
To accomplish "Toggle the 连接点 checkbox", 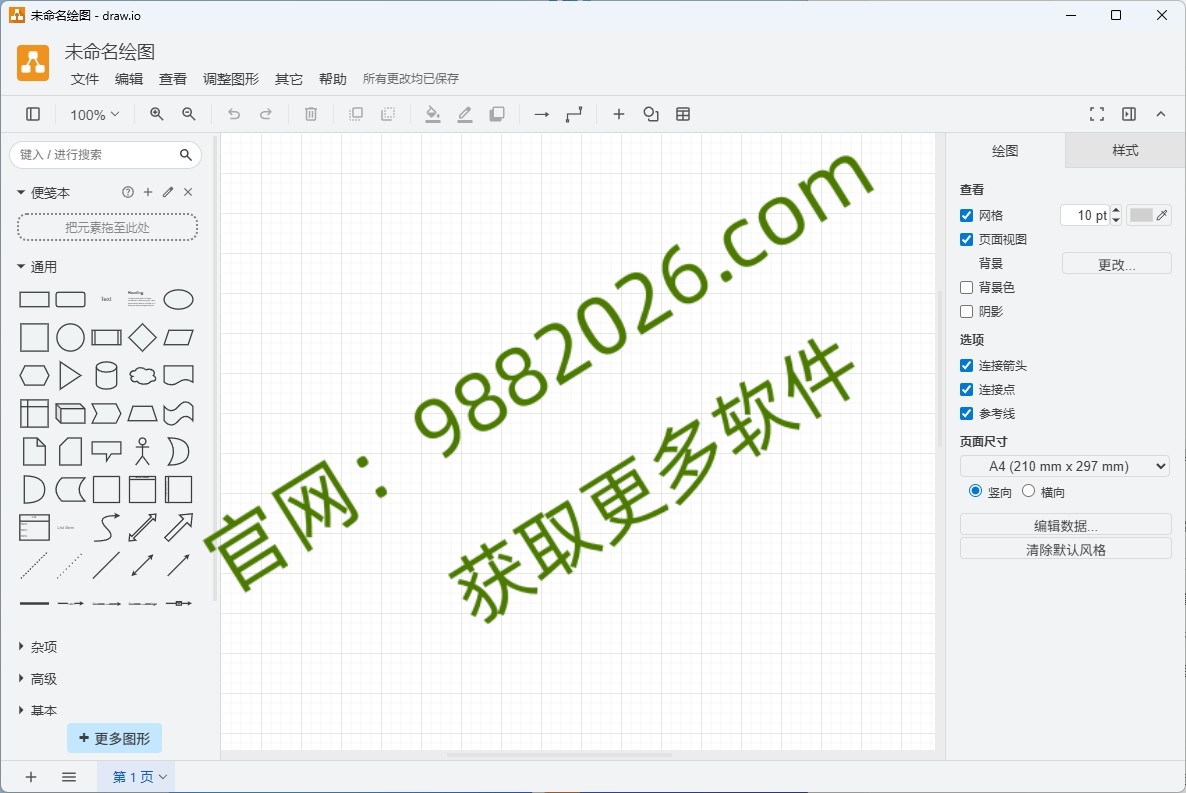I will click(967, 390).
